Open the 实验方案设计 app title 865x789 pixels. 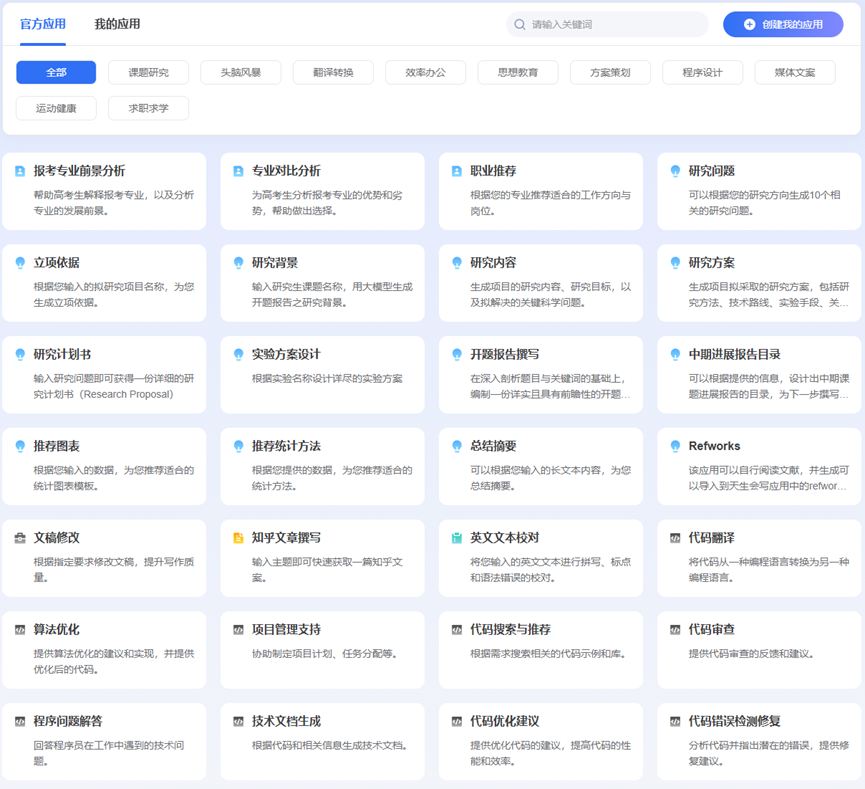point(286,354)
